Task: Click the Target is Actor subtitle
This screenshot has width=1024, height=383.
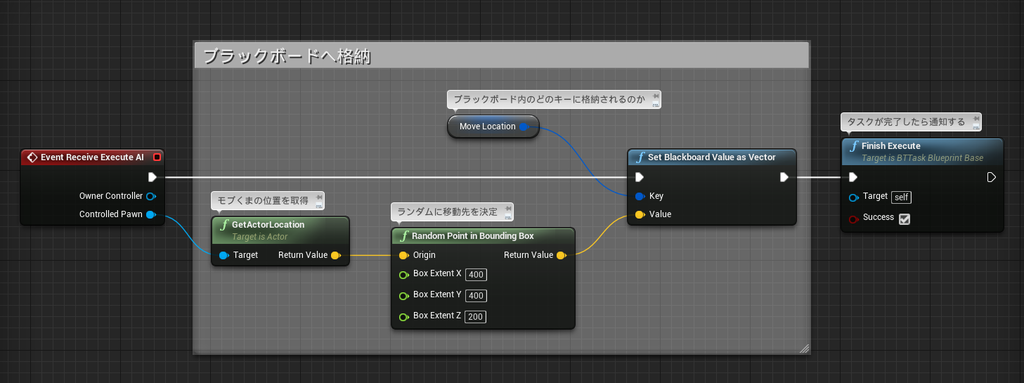Action: click(260, 236)
